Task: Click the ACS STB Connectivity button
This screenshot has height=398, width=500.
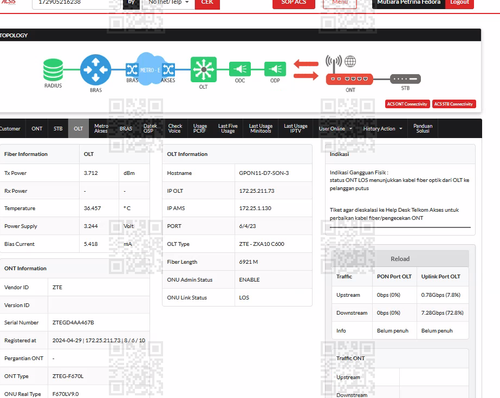Action: point(454,104)
